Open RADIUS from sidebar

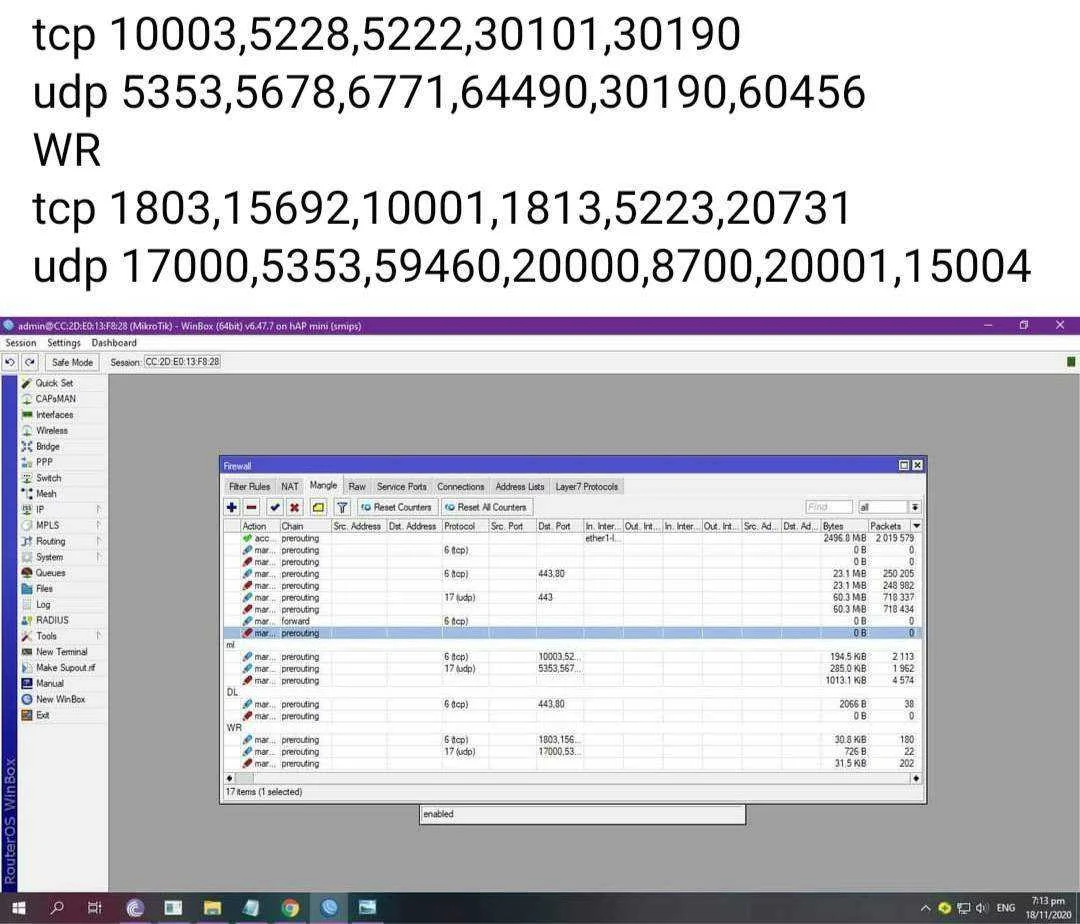point(52,620)
